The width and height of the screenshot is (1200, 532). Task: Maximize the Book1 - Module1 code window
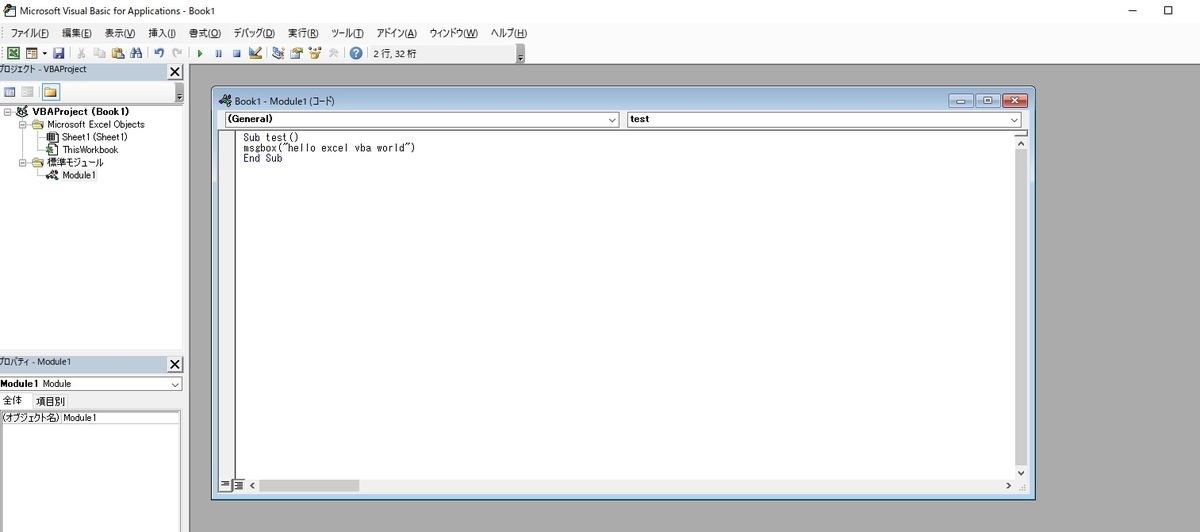click(988, 101)
